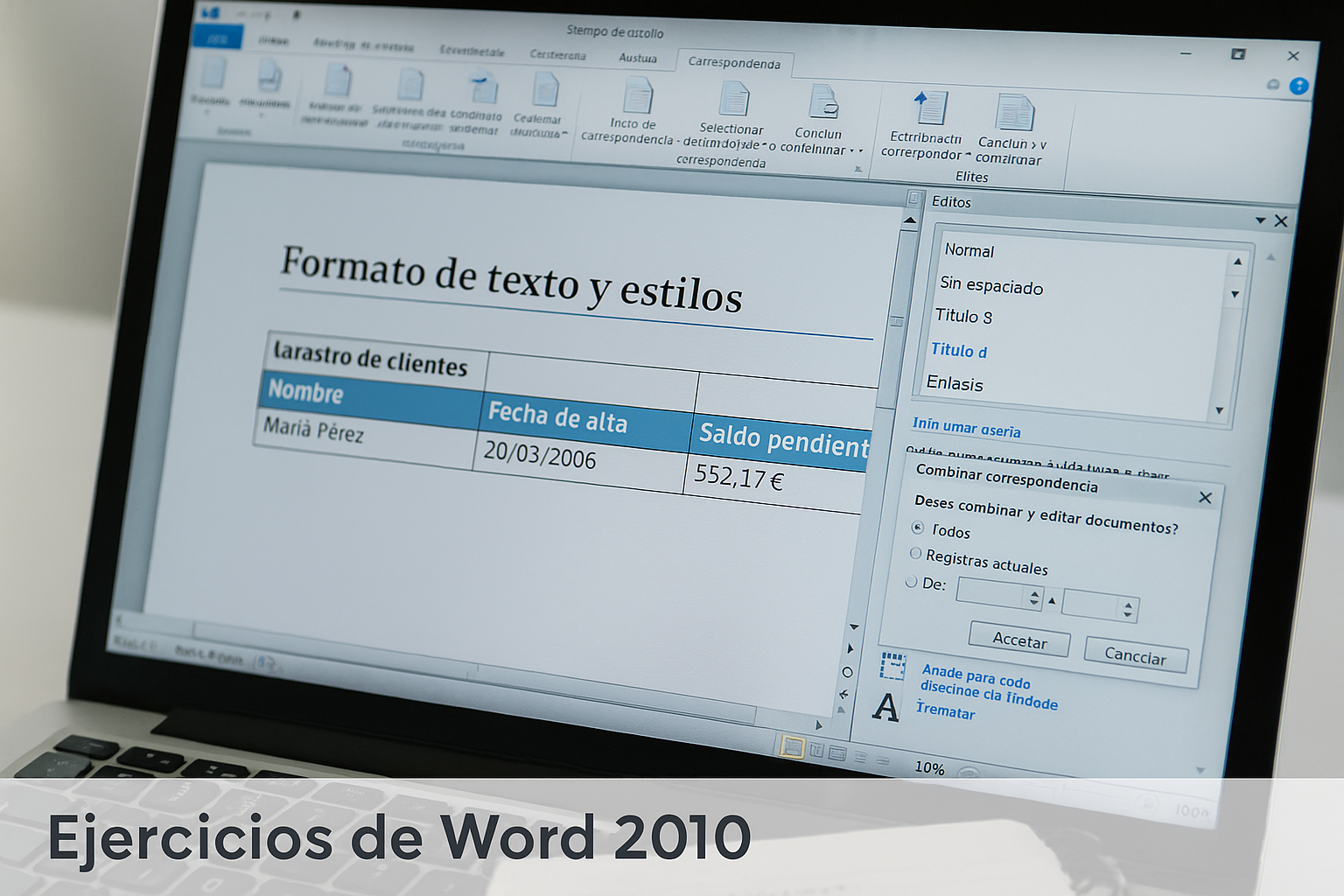Choose the Registras actuales option
The image size is (1344, 896).
915,553
